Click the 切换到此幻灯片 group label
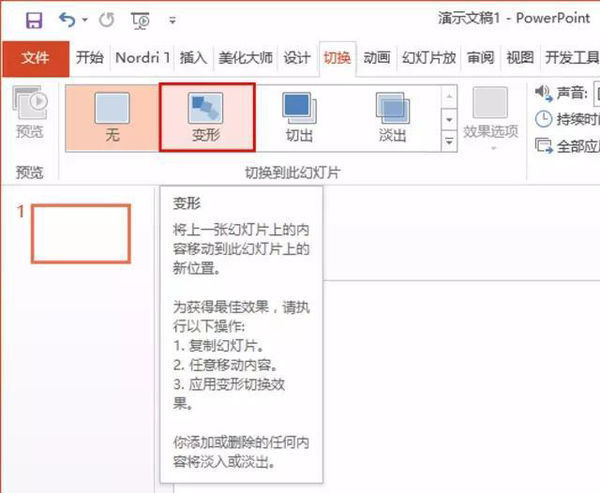600x493 pixels. [292, 173]
